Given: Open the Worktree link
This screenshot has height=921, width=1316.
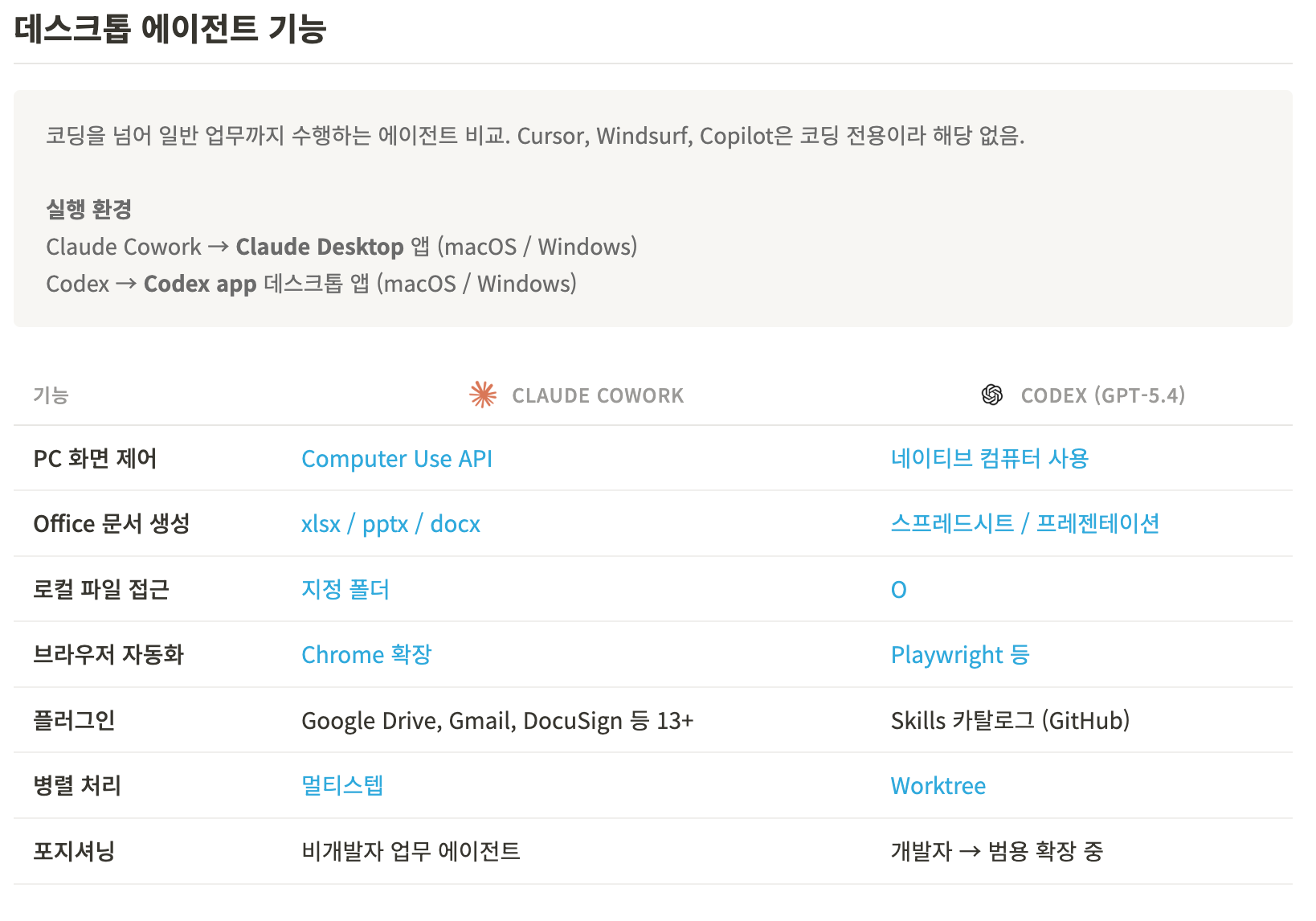Looking at the screenshot, I should point(938,786).
